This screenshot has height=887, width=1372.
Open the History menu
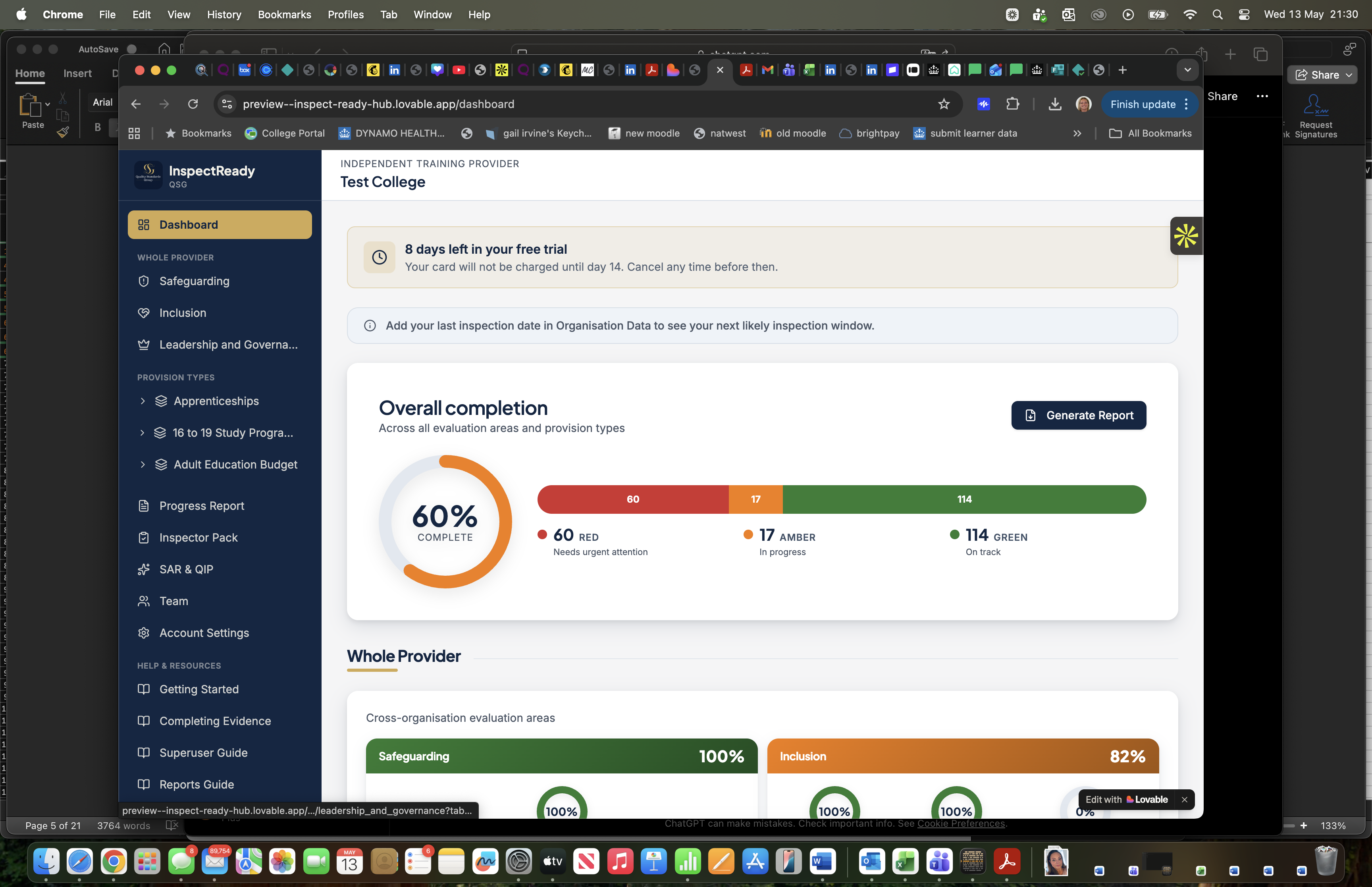[x=224, y=14]
